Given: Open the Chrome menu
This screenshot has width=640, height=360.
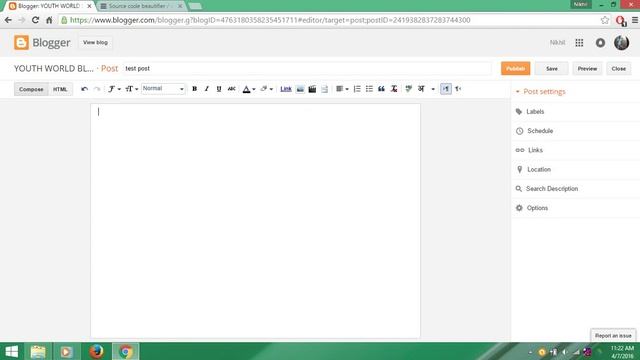Looking at the screenshot, I should [x=635, y=20].
